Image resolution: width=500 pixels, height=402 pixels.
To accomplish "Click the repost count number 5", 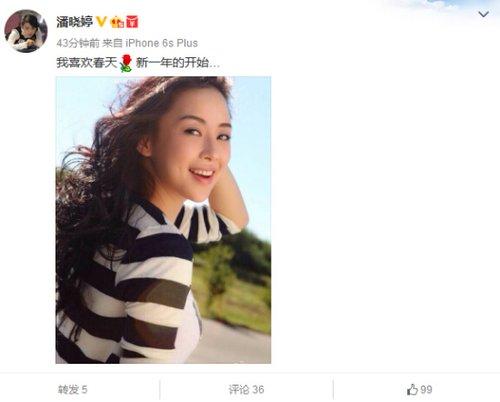I will (84, 390).
